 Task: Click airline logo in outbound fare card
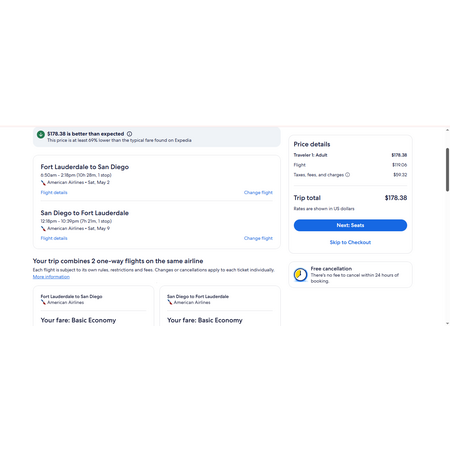[x=43, y=302]
